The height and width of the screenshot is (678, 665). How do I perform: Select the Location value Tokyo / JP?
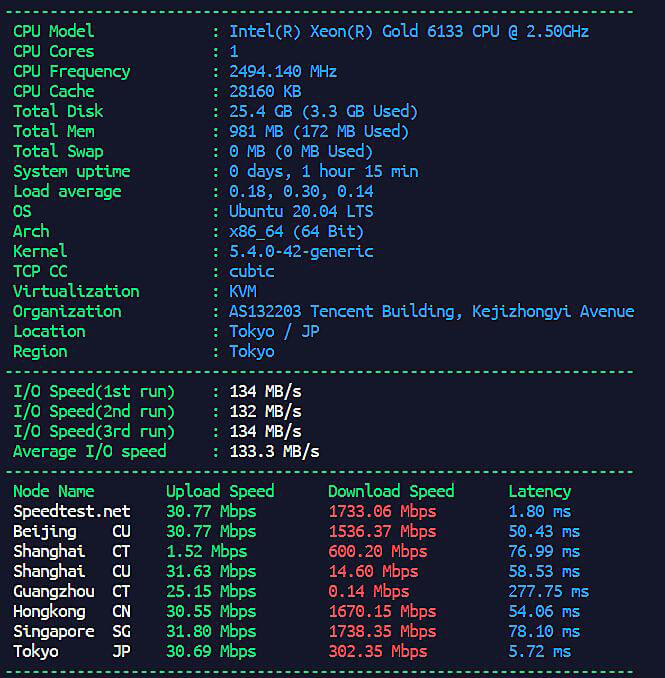point(274,332)
